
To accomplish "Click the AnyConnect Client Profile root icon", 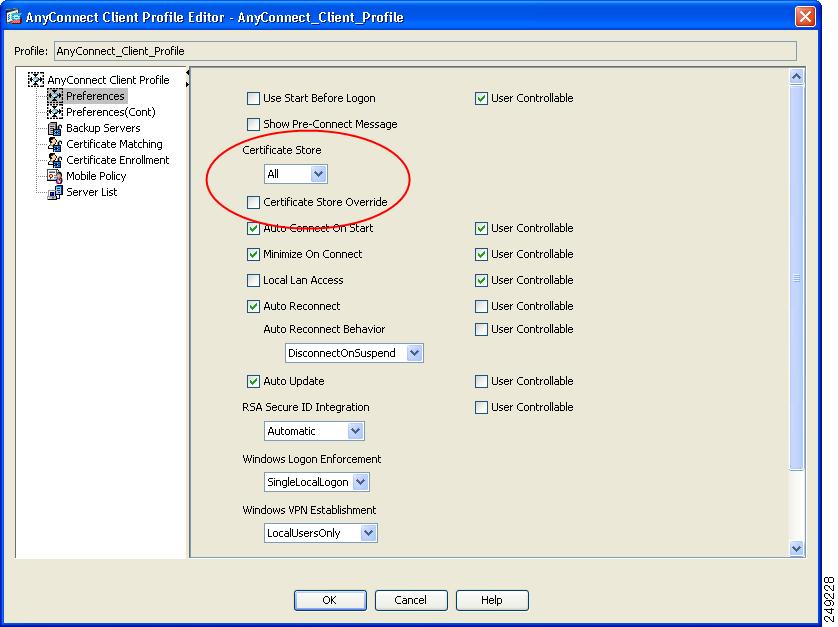I will click(36, 80).
